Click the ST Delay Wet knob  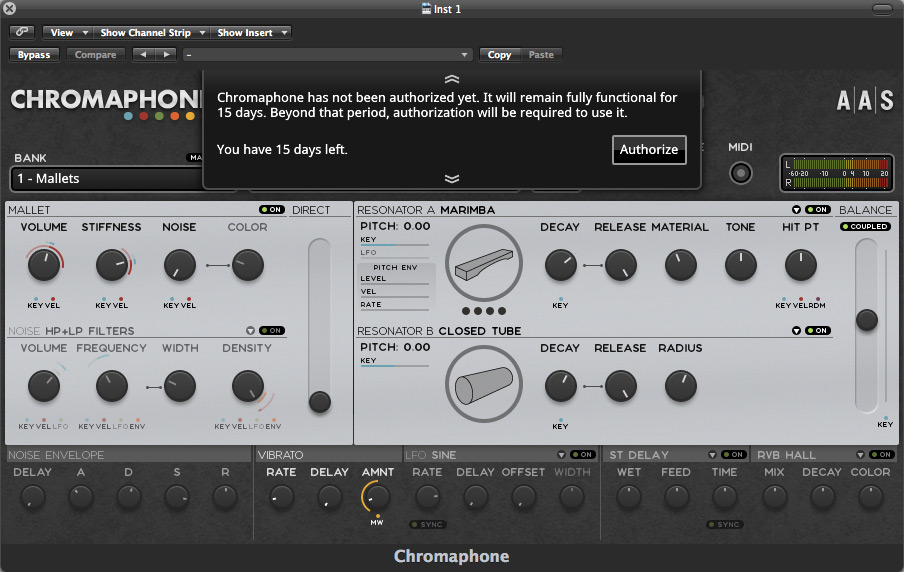pos(628,498)
